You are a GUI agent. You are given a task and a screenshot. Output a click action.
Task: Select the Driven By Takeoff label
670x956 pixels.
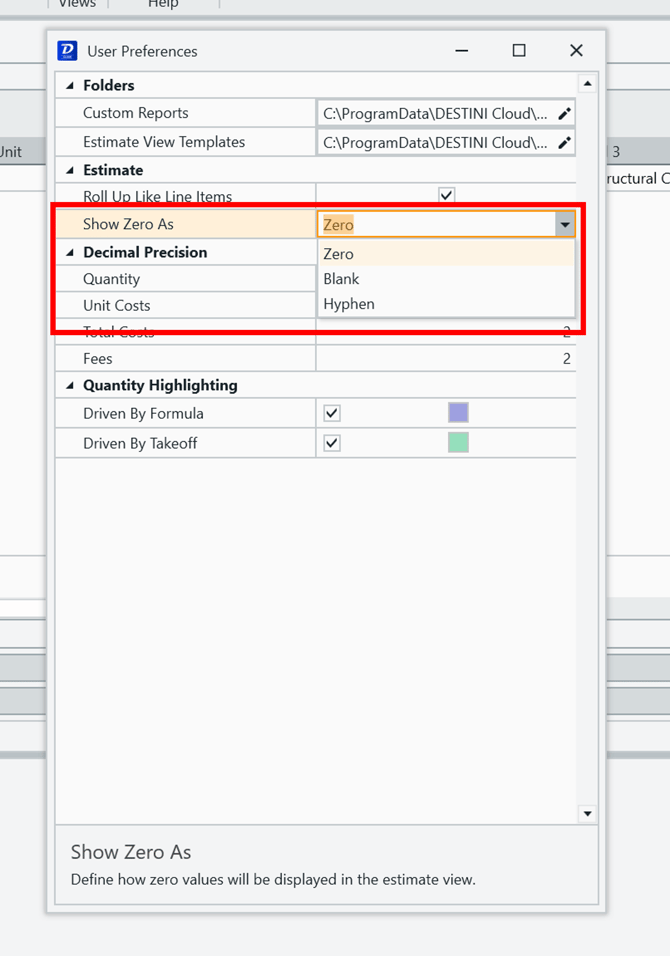point(140,443)
